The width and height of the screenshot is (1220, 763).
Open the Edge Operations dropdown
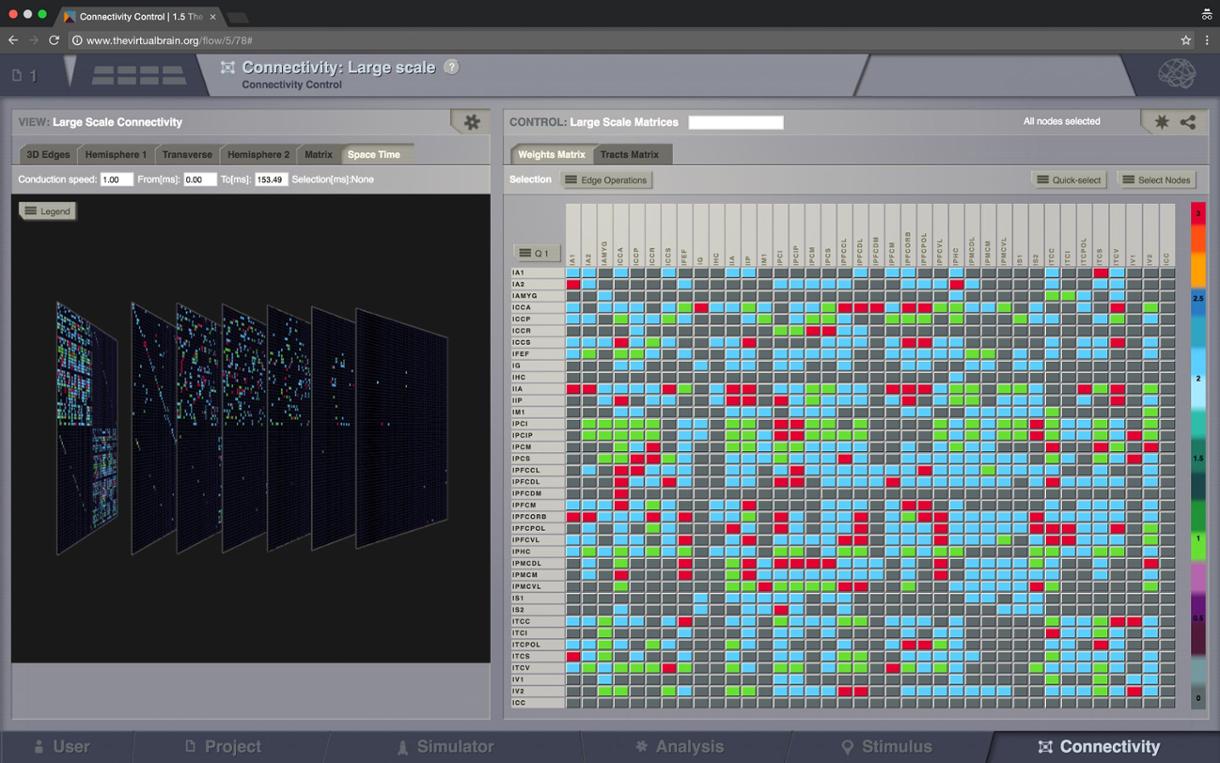pos(606,180)
